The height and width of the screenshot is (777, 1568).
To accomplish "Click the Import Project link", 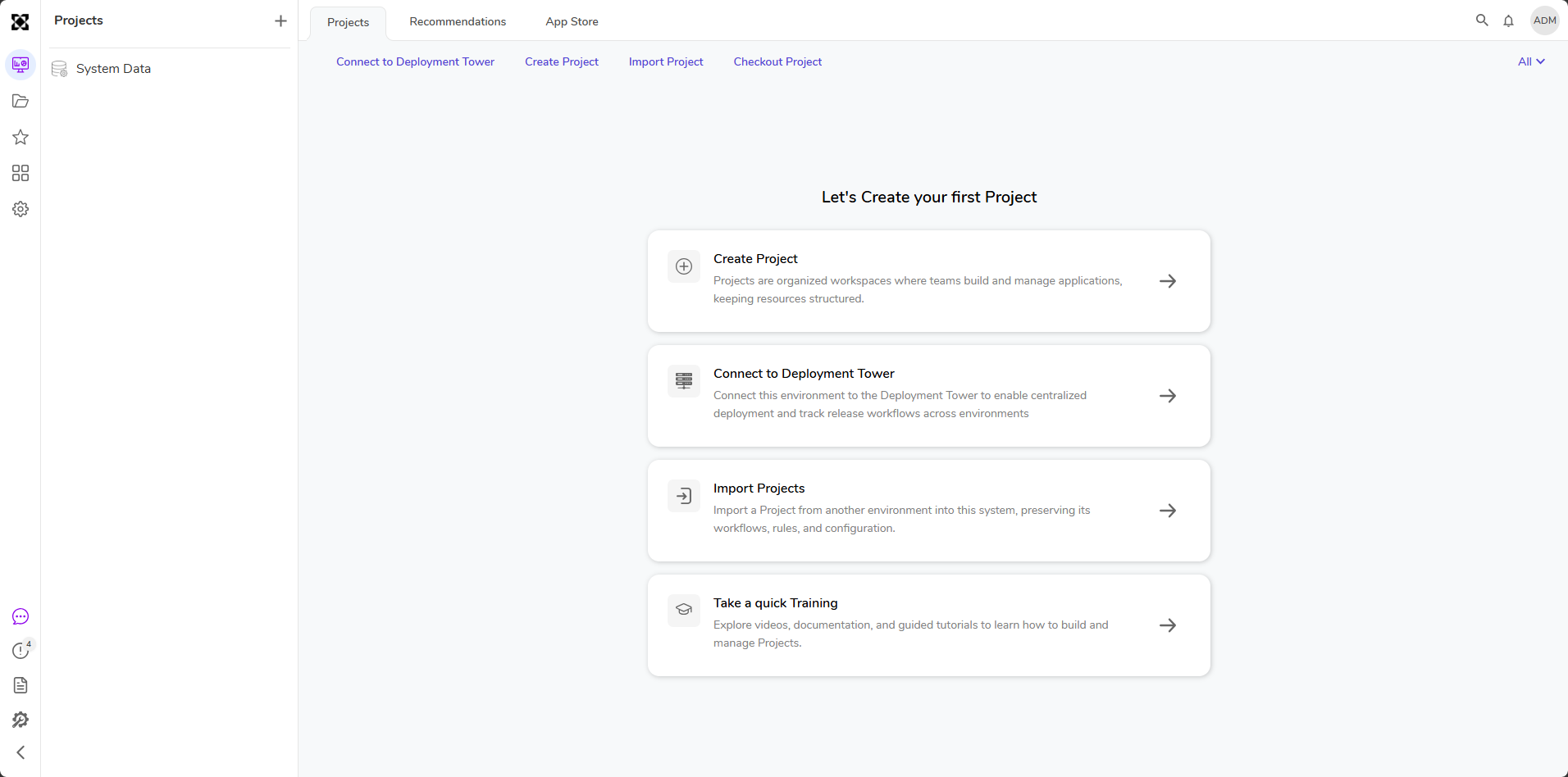I will coord(666,61).
